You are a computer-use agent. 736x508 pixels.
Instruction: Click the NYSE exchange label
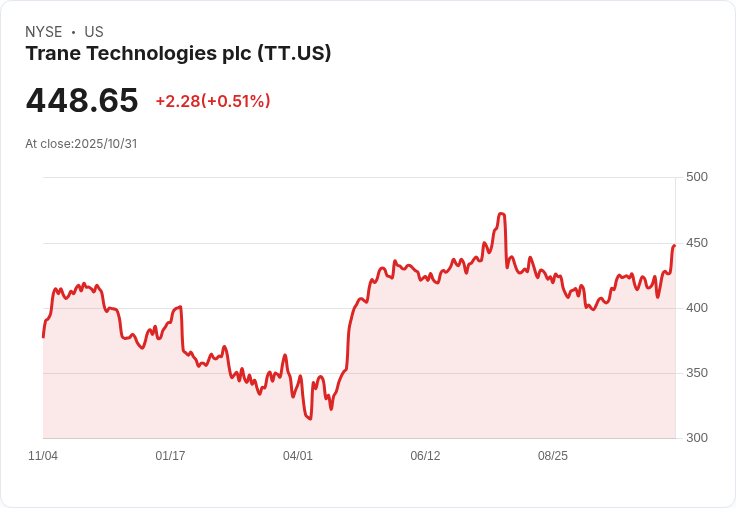click(44, 32)
